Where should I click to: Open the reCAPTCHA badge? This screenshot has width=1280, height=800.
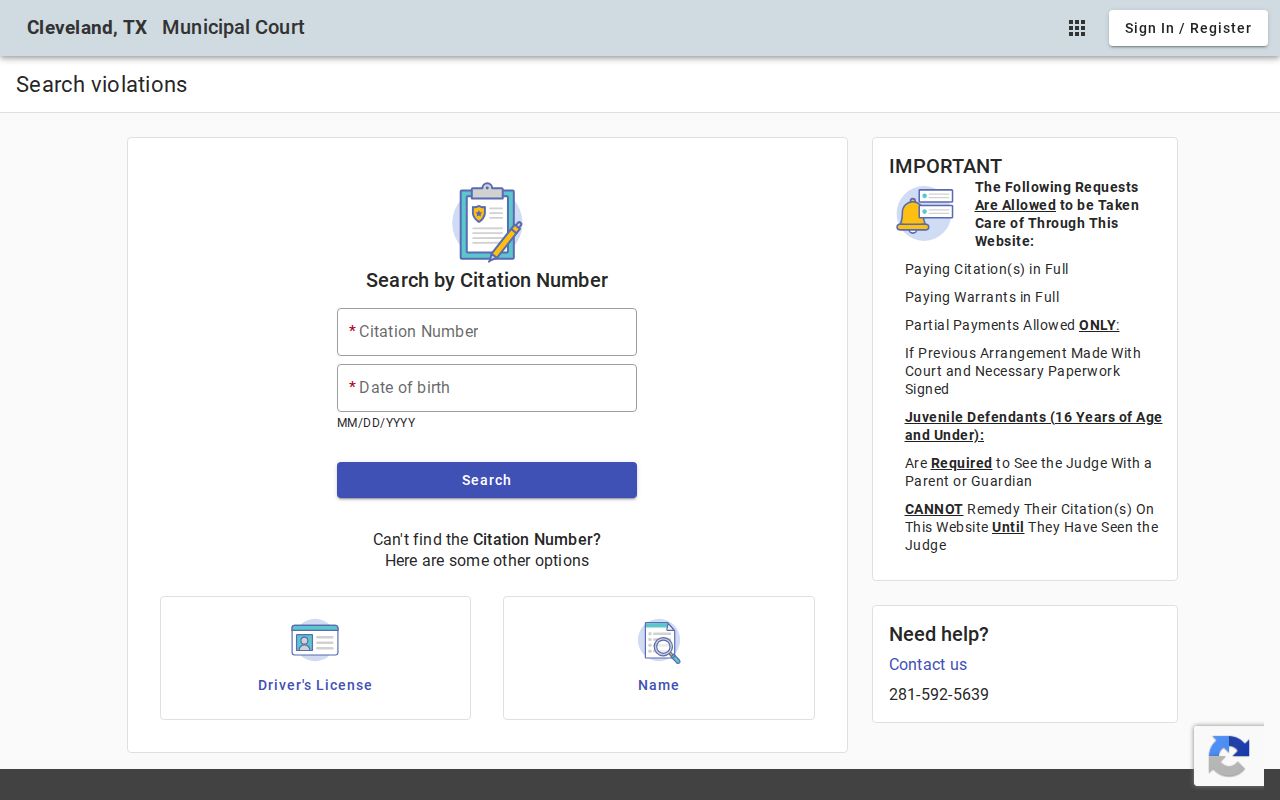(1229, 756)
